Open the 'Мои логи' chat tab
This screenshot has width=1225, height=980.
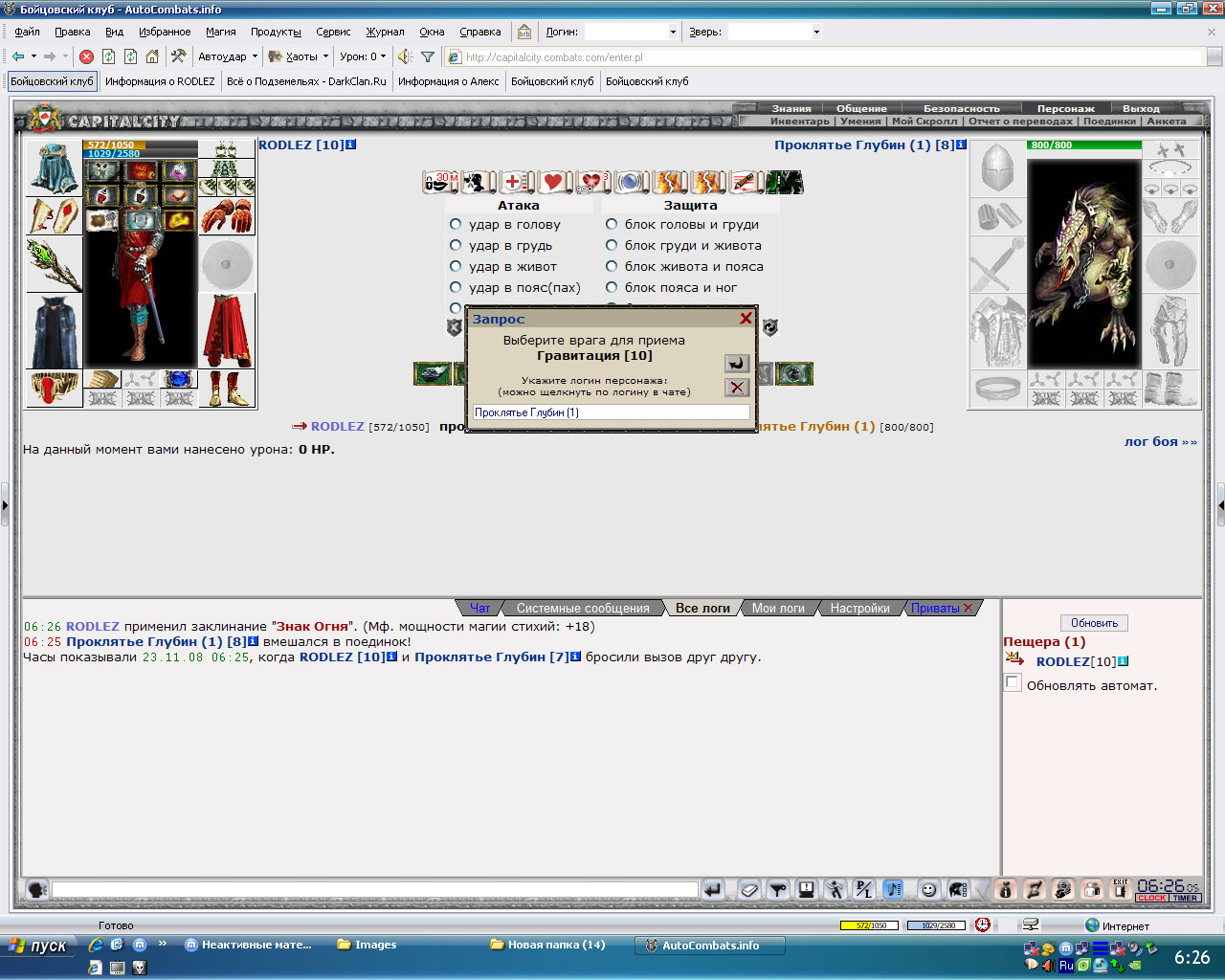click(778, 608)
